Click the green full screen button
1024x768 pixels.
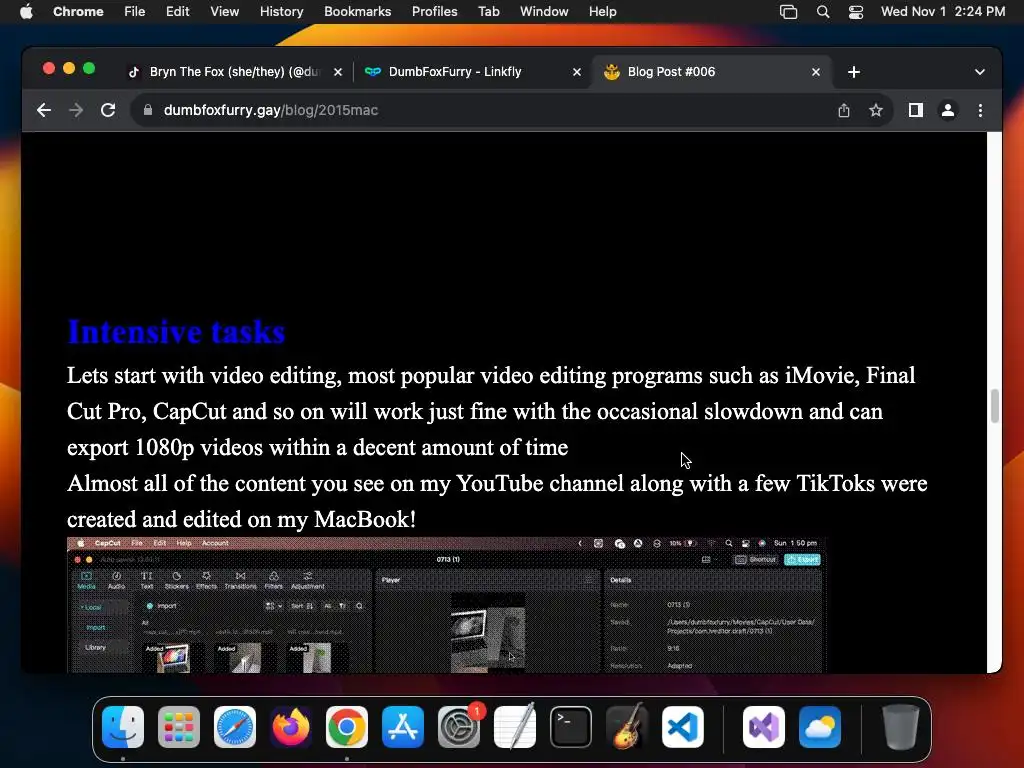89,68
